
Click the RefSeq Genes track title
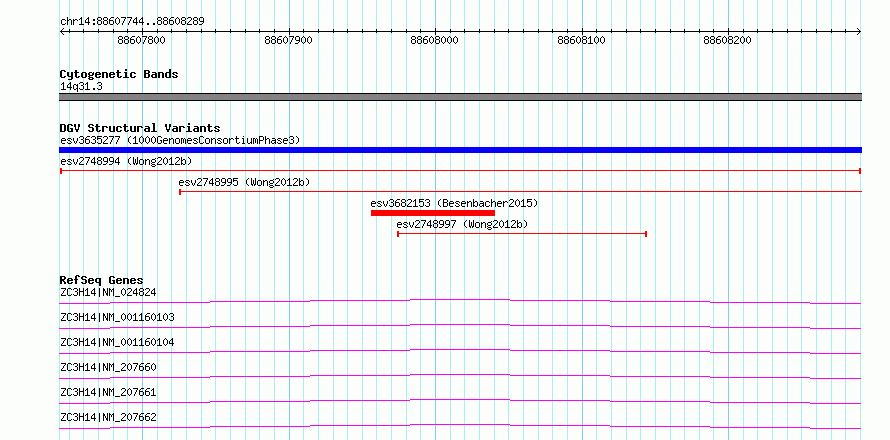101,280
